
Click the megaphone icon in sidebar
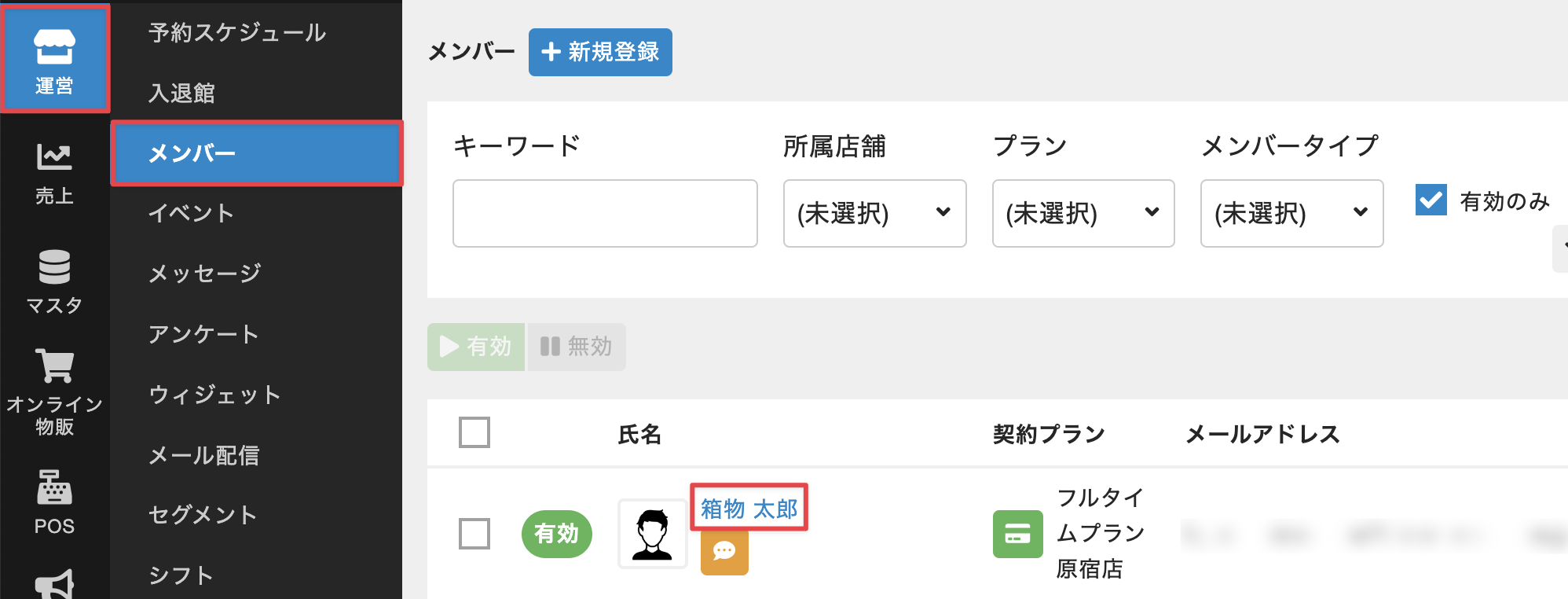[x=54, y=586]
